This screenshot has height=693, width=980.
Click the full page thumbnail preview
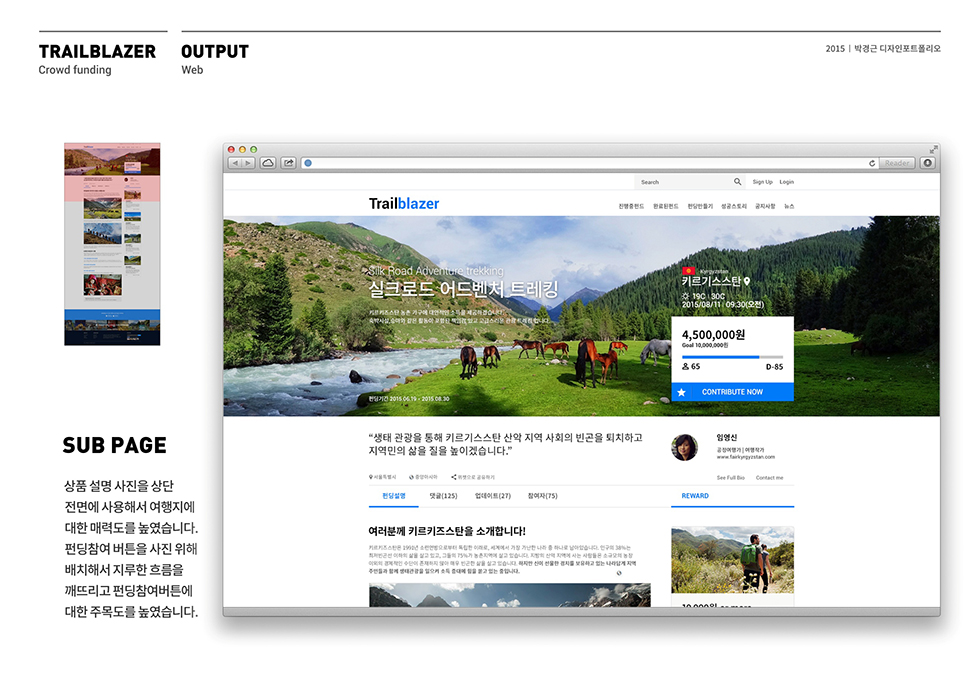tap(112, 244)
